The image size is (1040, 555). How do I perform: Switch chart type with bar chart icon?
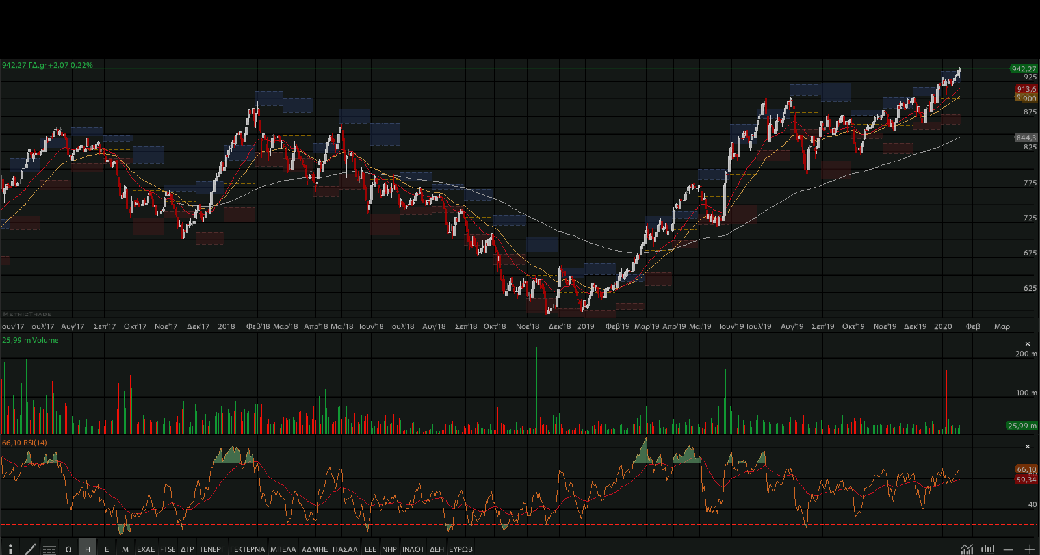(x=987, y=549)
